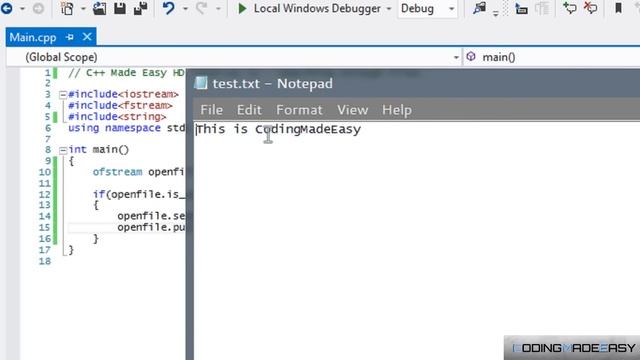Expand the New Project dropdown arrow
This screenshot has height=360, width=640.
click(x=83, y=9)
